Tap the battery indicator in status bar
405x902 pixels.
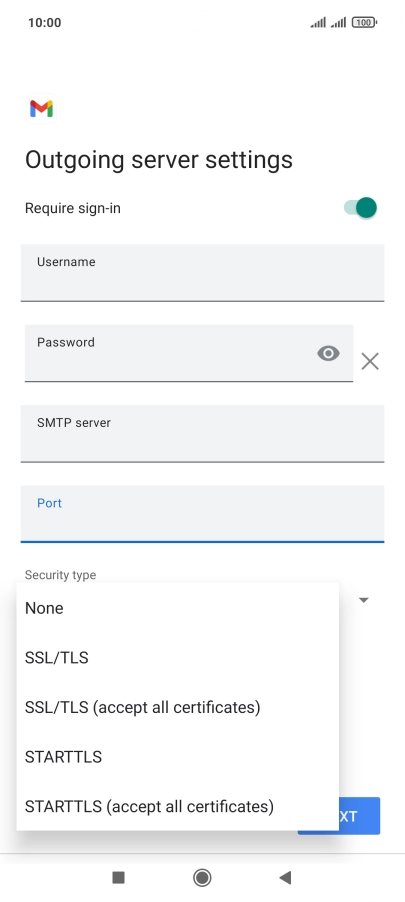coord(364,22)
